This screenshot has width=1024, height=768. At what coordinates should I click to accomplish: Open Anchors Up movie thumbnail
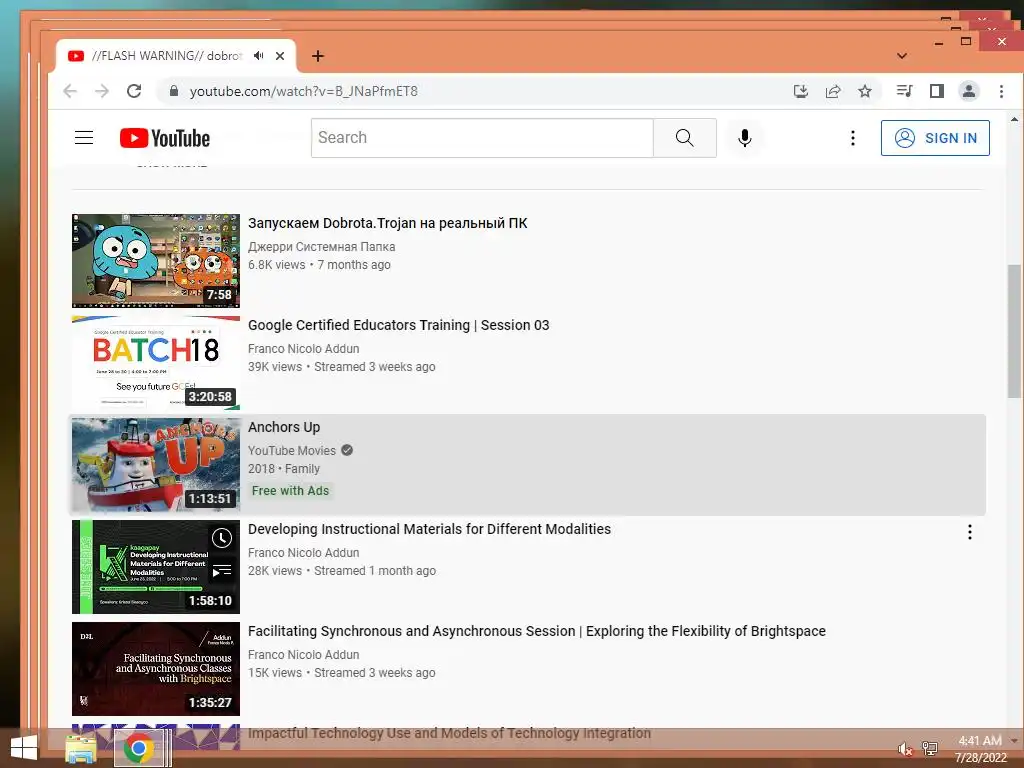[x=155, y=464]
